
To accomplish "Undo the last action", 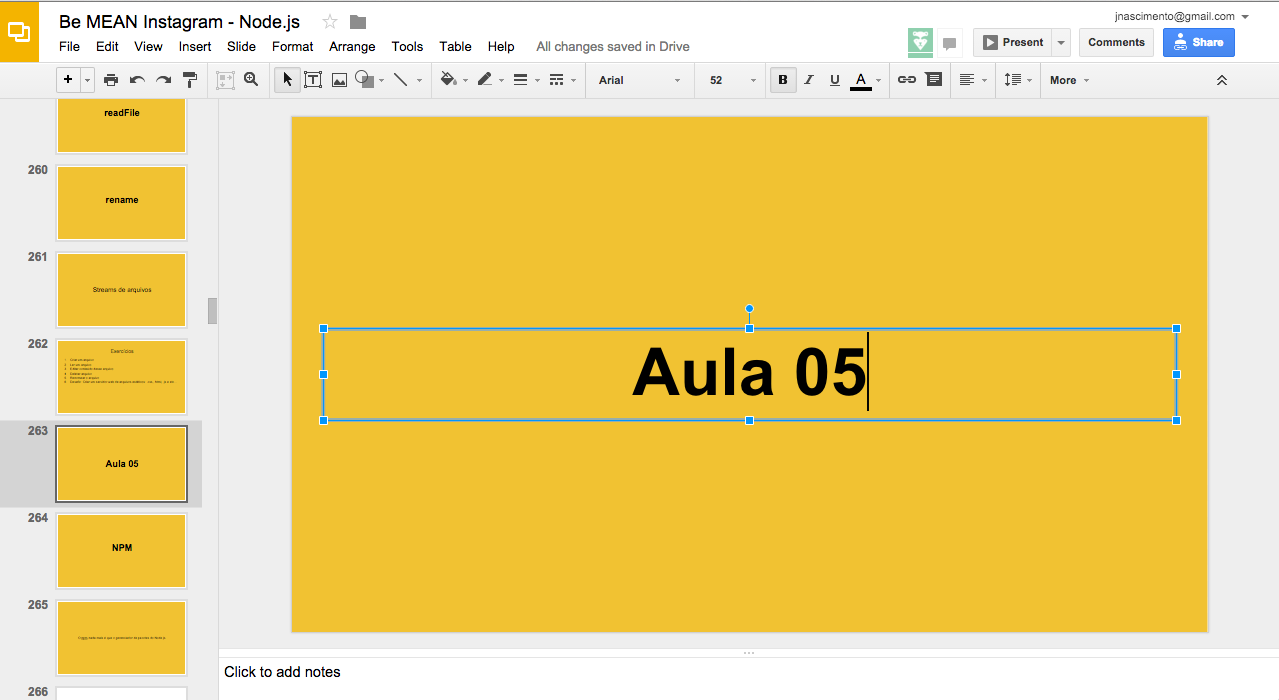I will (x=137, y=80).
